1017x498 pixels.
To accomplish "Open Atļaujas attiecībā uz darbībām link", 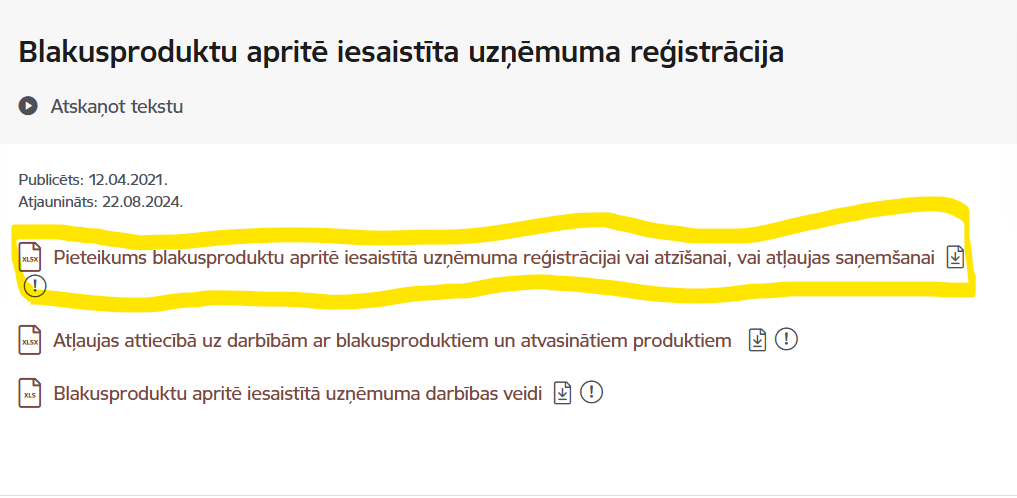I will click(393, 340).
